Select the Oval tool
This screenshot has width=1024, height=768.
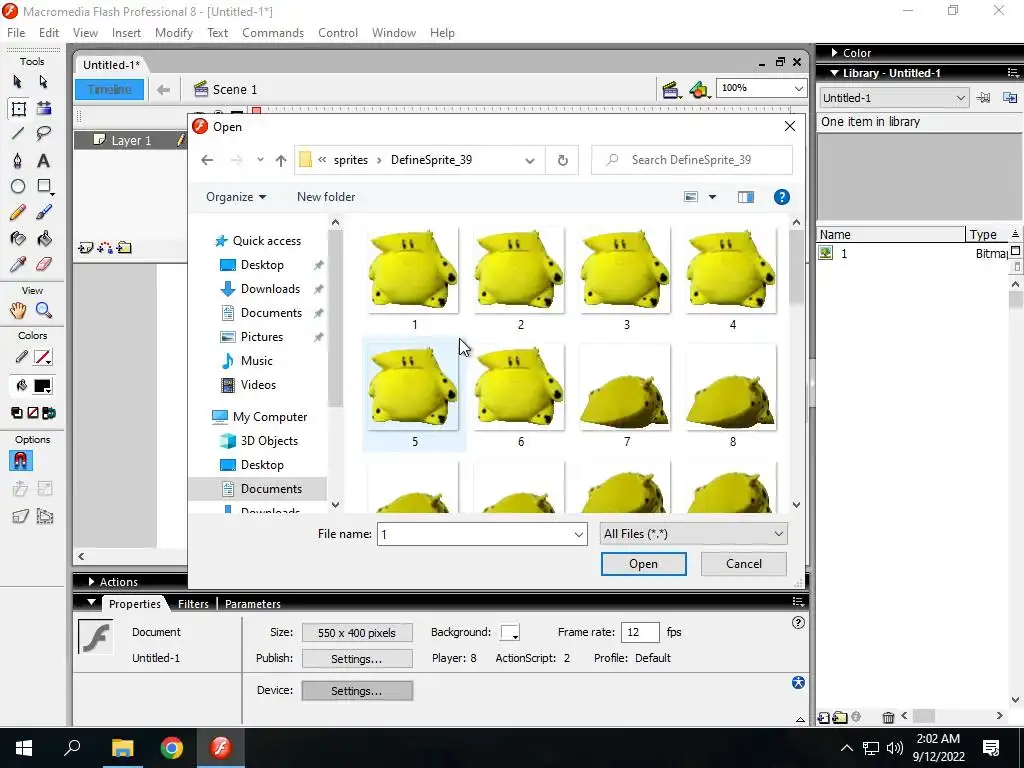click(x=18, y=186)
